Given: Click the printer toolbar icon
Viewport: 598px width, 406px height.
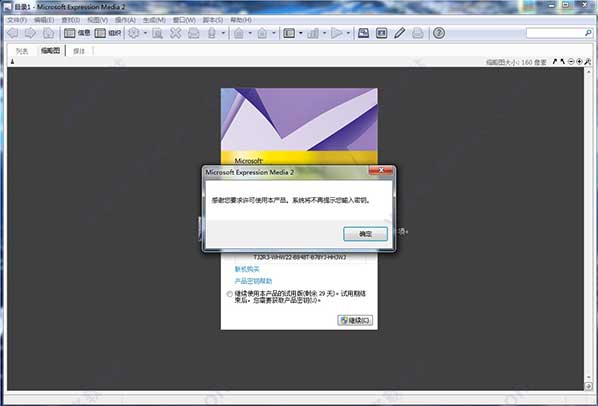Looking at the screenshot, I should pyautogui.click(x=418, y=33).
